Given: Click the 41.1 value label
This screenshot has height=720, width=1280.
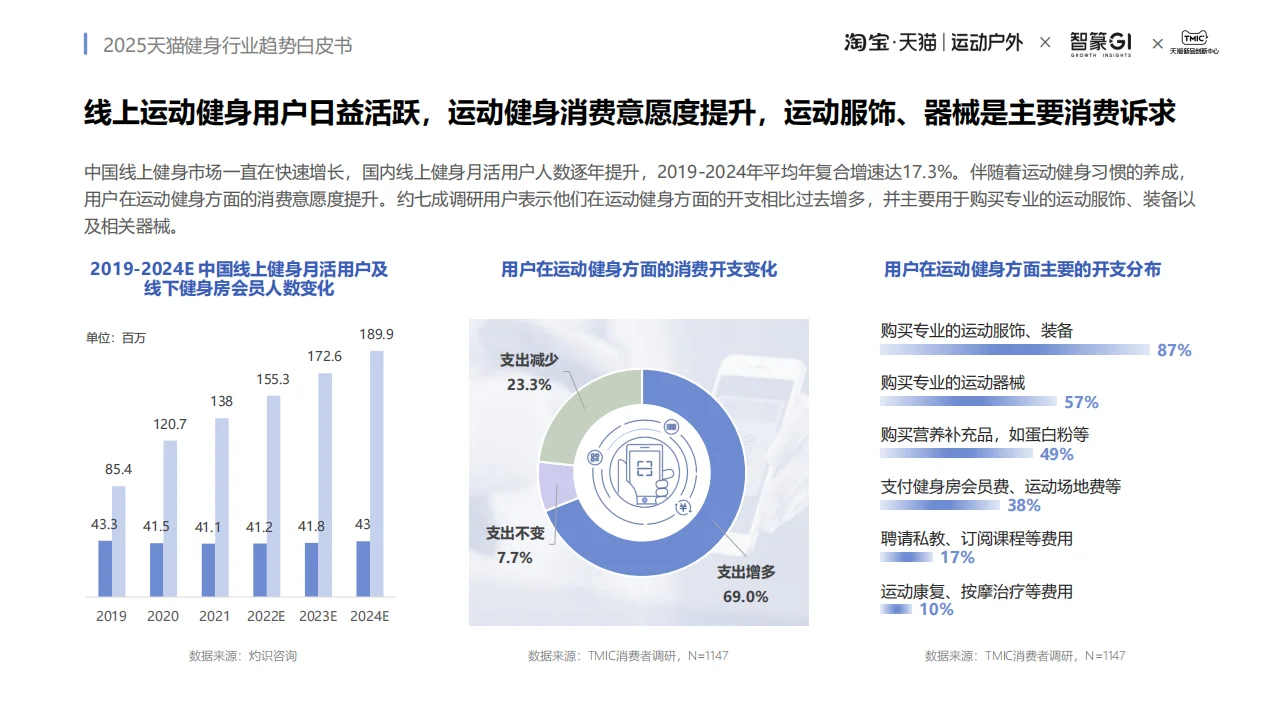Looking at the screenshot, I should pyautogui.click(x=207, y=526).
